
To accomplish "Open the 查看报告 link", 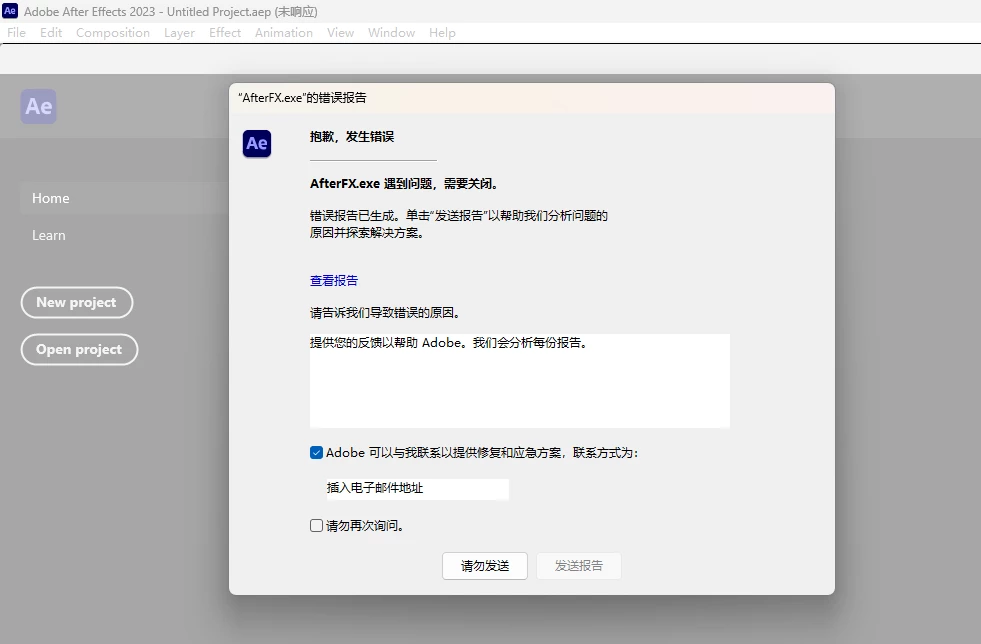I will click(x=334, y=280).
